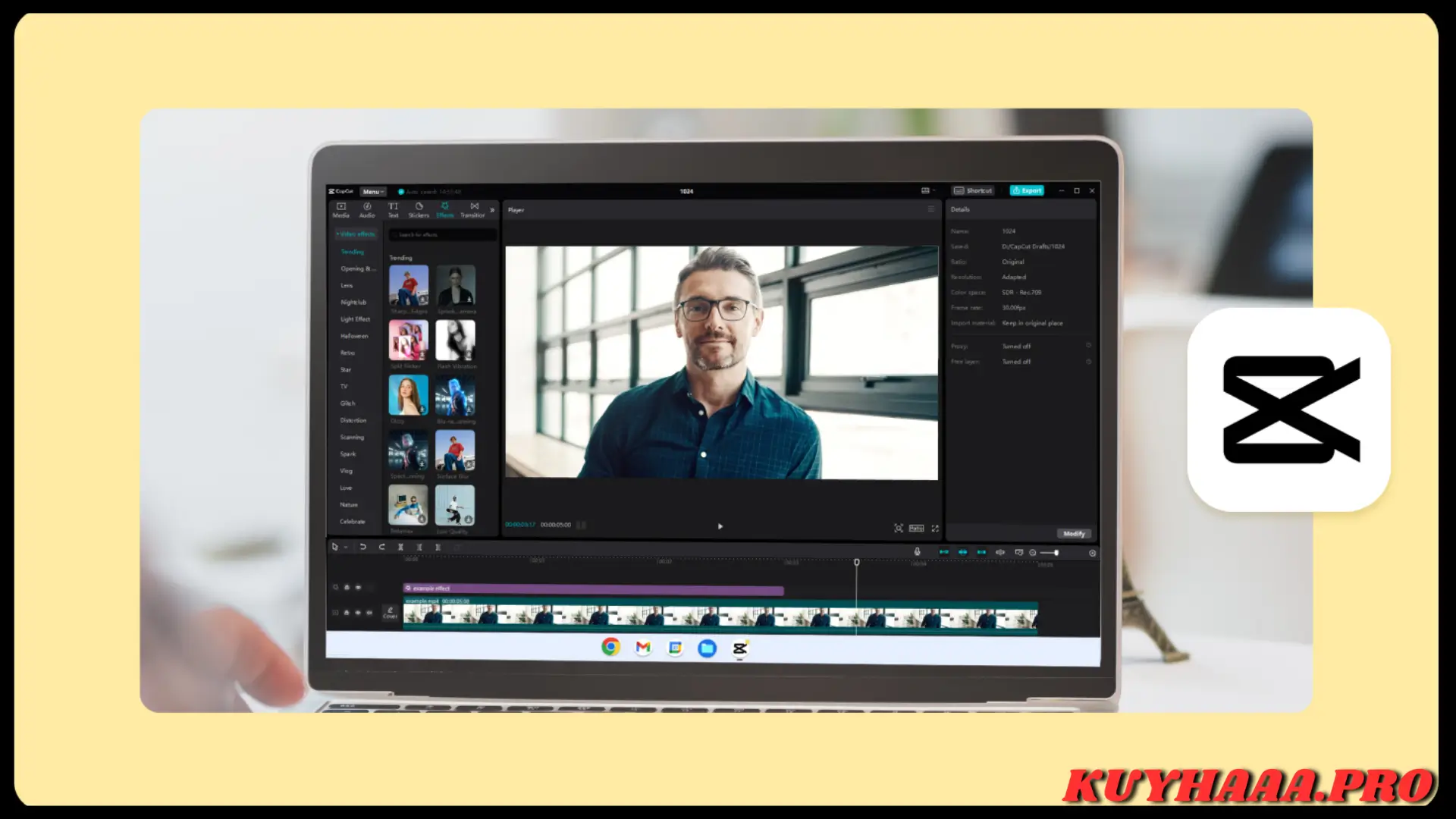1456x819 pixels.
Task: Select the Spark effects category
Action: [x=348, y=454]
